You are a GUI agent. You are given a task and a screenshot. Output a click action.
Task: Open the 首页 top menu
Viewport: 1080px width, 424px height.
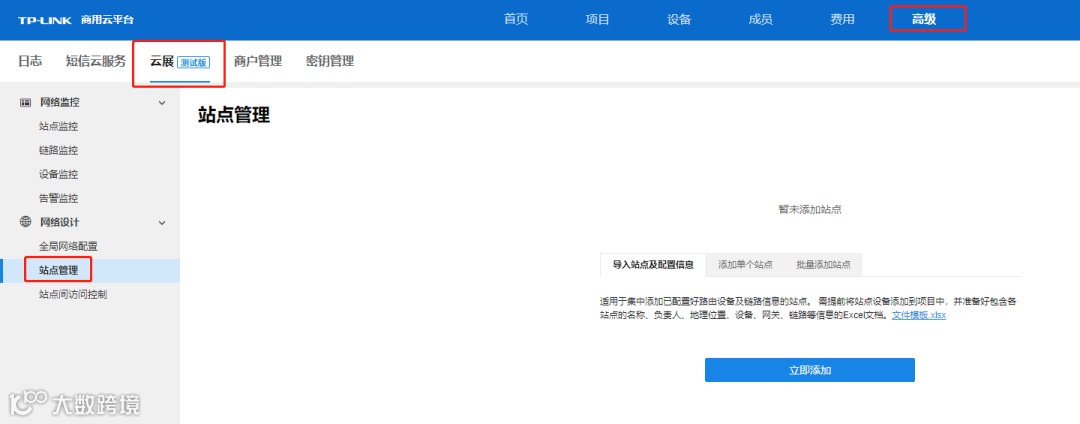pyautogui.click(x=516, y=19)
